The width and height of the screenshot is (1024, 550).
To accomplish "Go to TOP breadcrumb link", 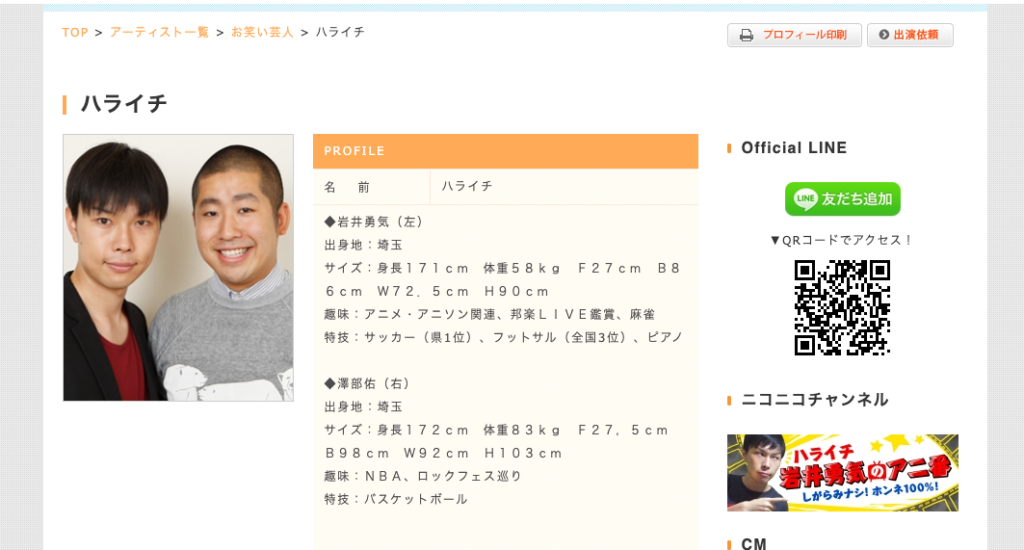I will [74, 33].
